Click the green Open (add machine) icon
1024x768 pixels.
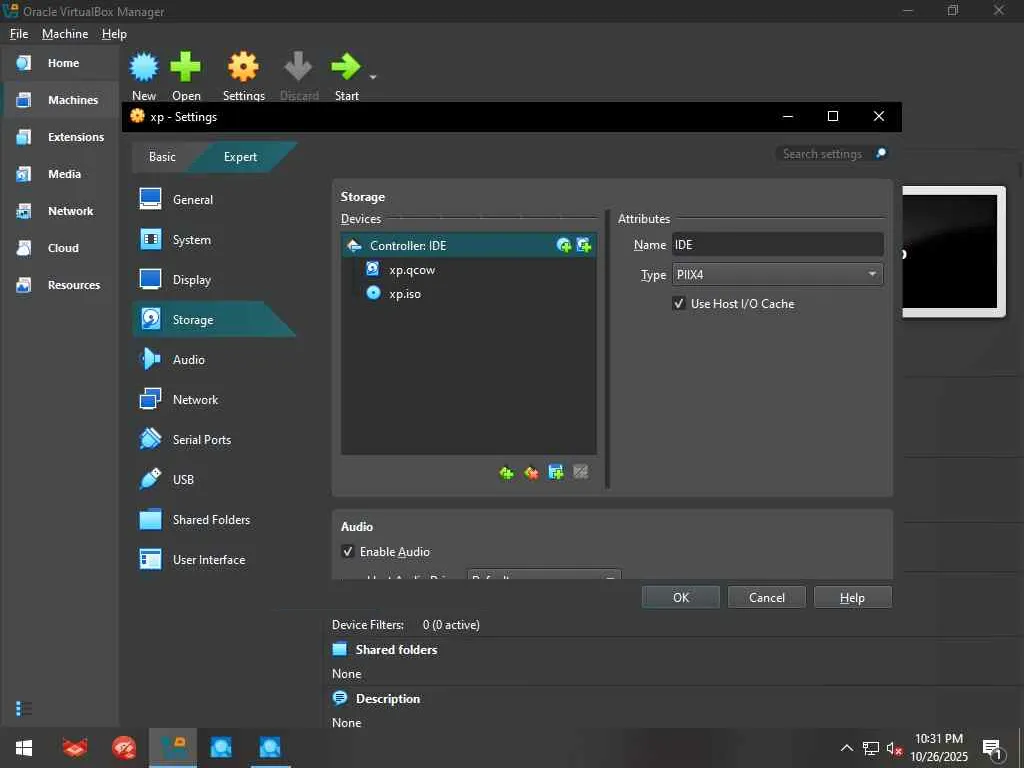click(185, 67)
